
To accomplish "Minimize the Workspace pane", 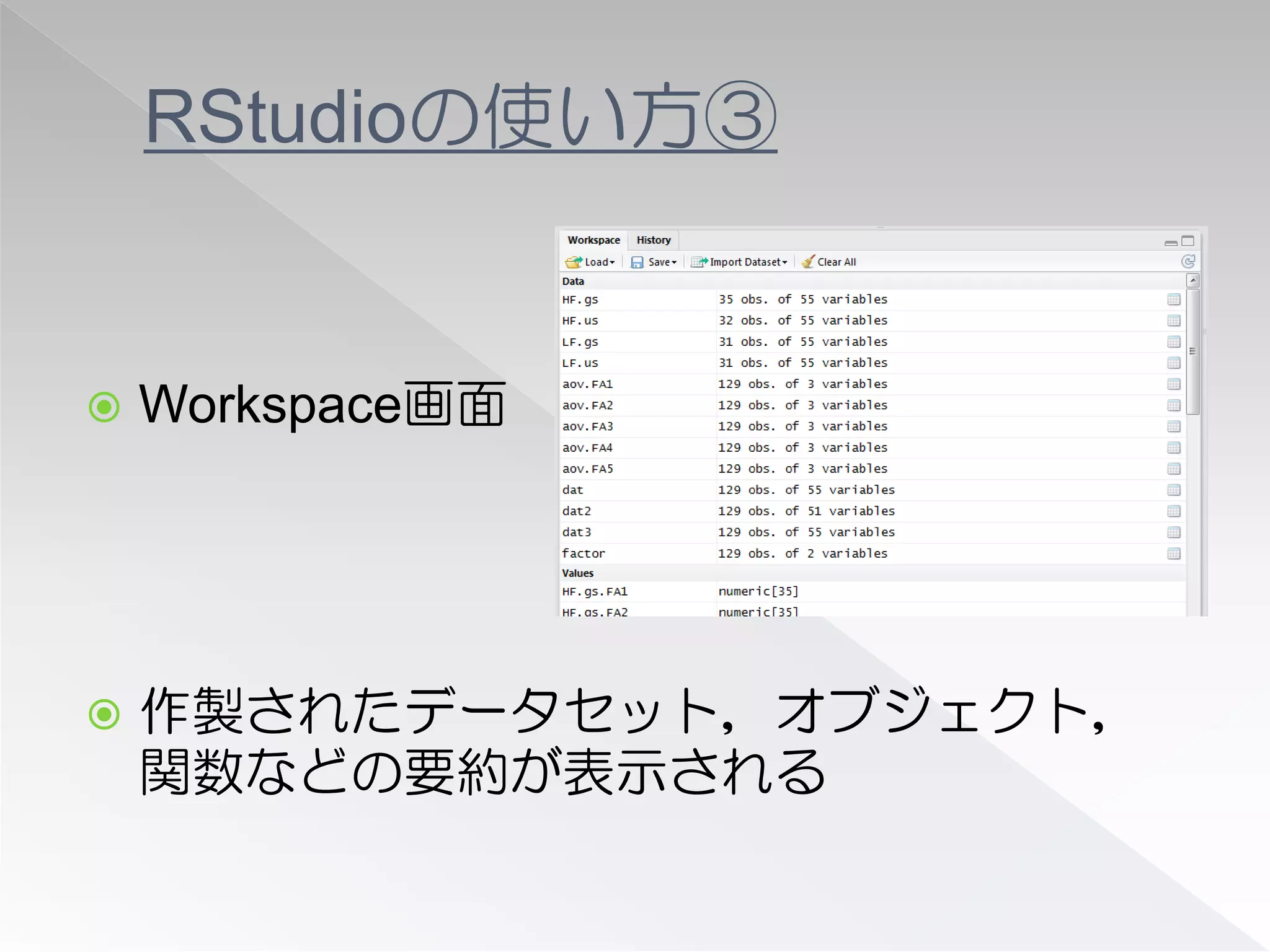I will point(1170,243).
